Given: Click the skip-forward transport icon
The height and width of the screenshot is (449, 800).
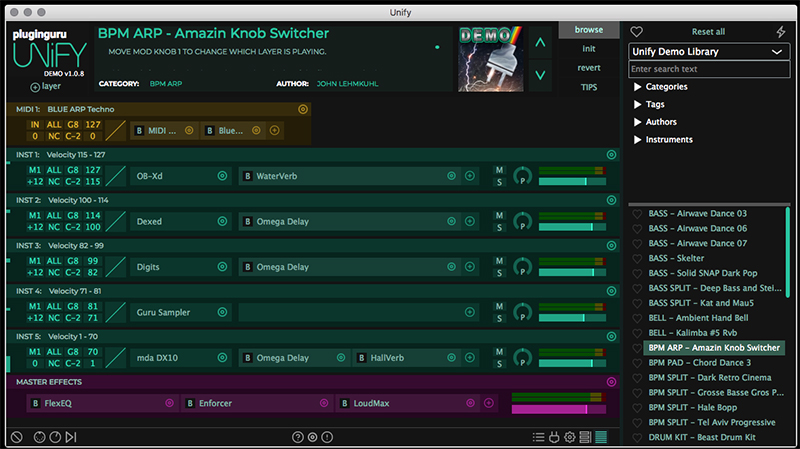Looking at the screenshot, I should pyautogui.click(x=71, y=437).
